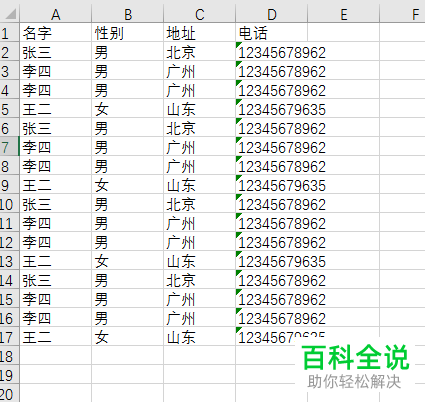
Task: Select cell A16 containing '李四'
Action: [55, 318]
